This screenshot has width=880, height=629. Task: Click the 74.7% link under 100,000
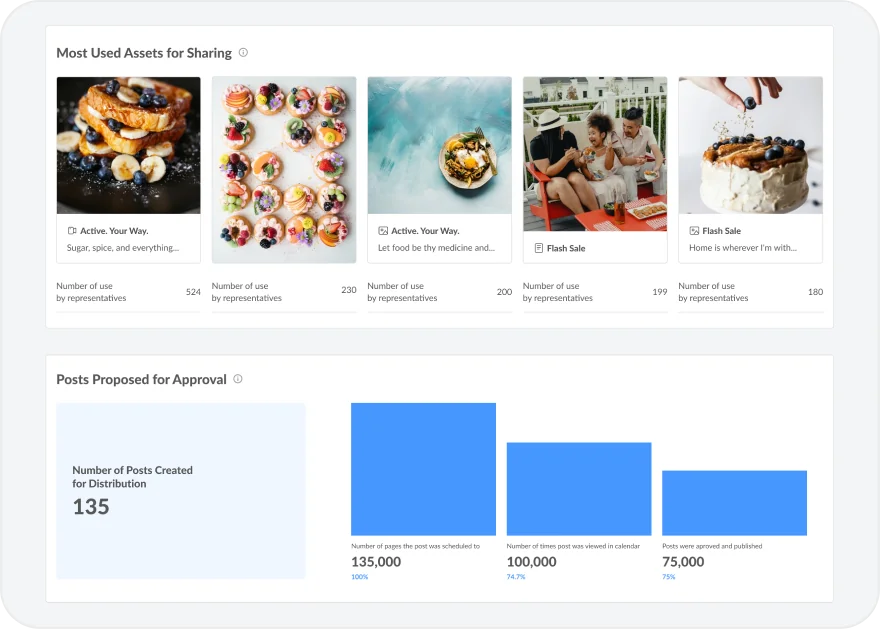(x=516, y=577)
